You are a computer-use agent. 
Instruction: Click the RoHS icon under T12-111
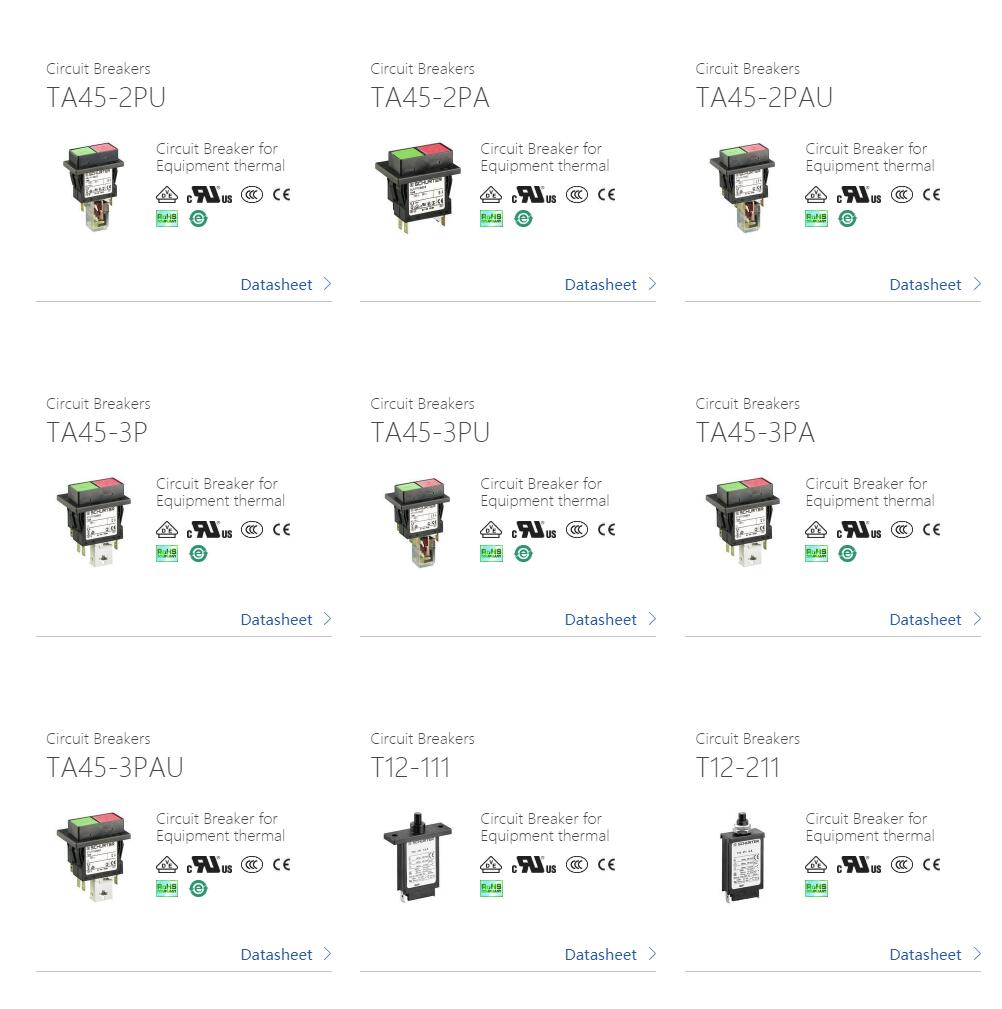pos(491,889)
